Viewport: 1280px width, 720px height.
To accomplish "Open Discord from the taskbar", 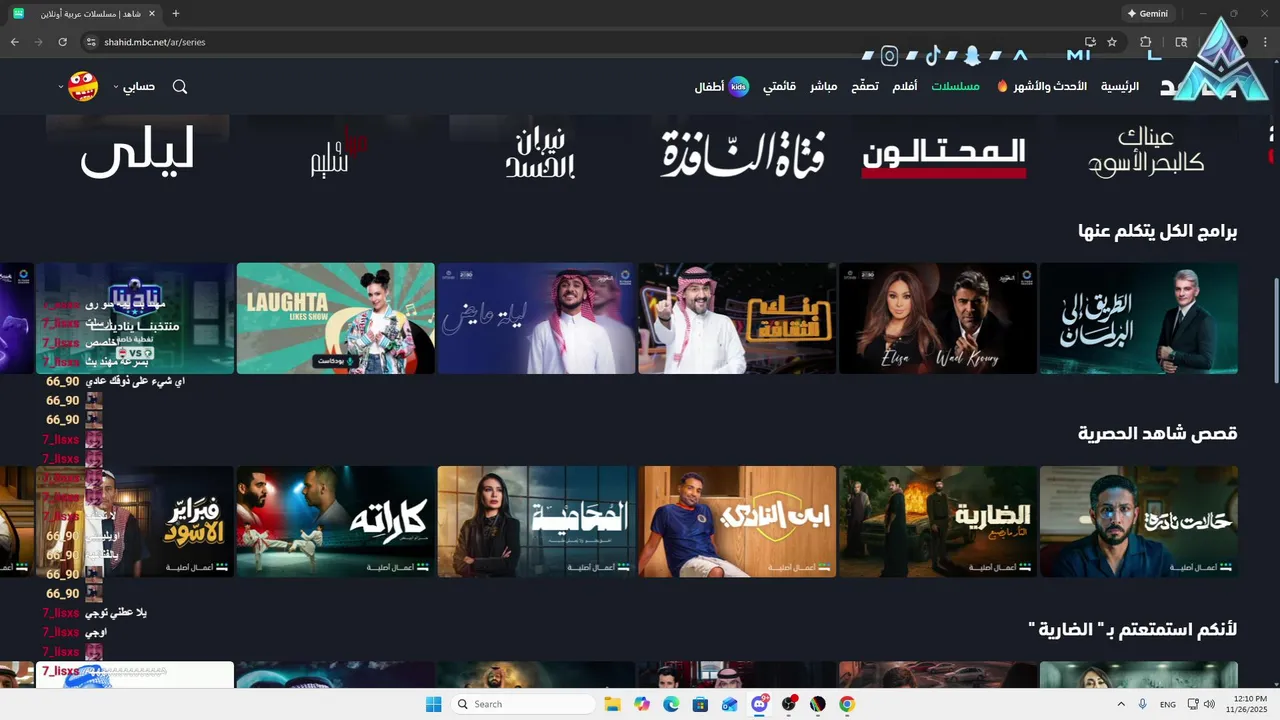I will click(x=759, y=704).
